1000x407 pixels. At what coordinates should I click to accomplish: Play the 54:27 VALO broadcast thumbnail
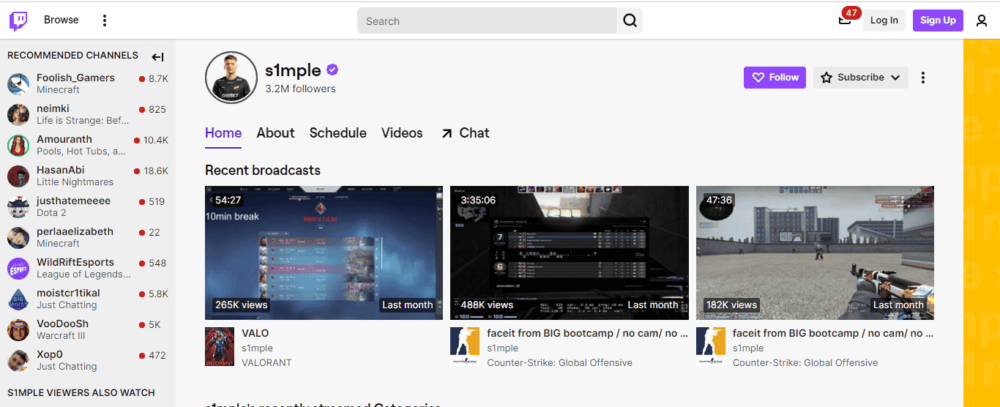324,253
